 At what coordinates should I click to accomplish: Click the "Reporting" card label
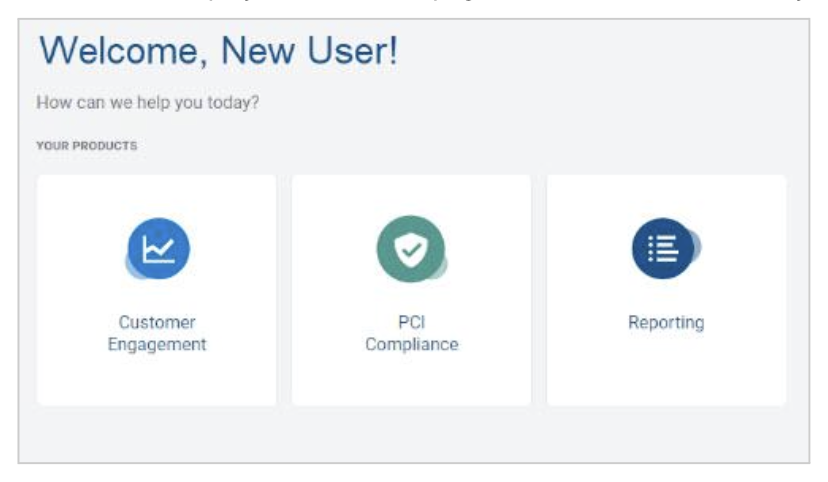pos(666,323)
